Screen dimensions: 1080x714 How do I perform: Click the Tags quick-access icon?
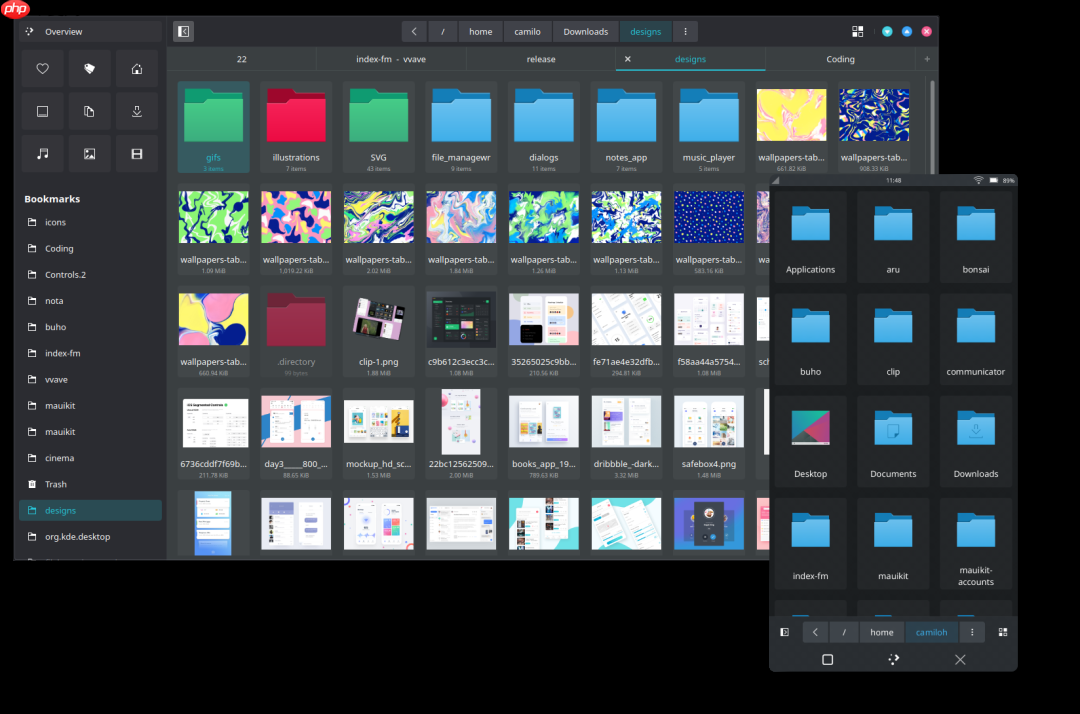point(89,69)
